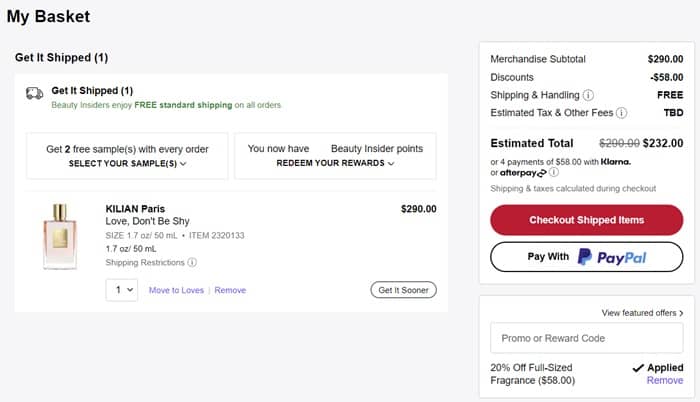Expand the Select Your Sample(s) dropdown

pos(128,163)
